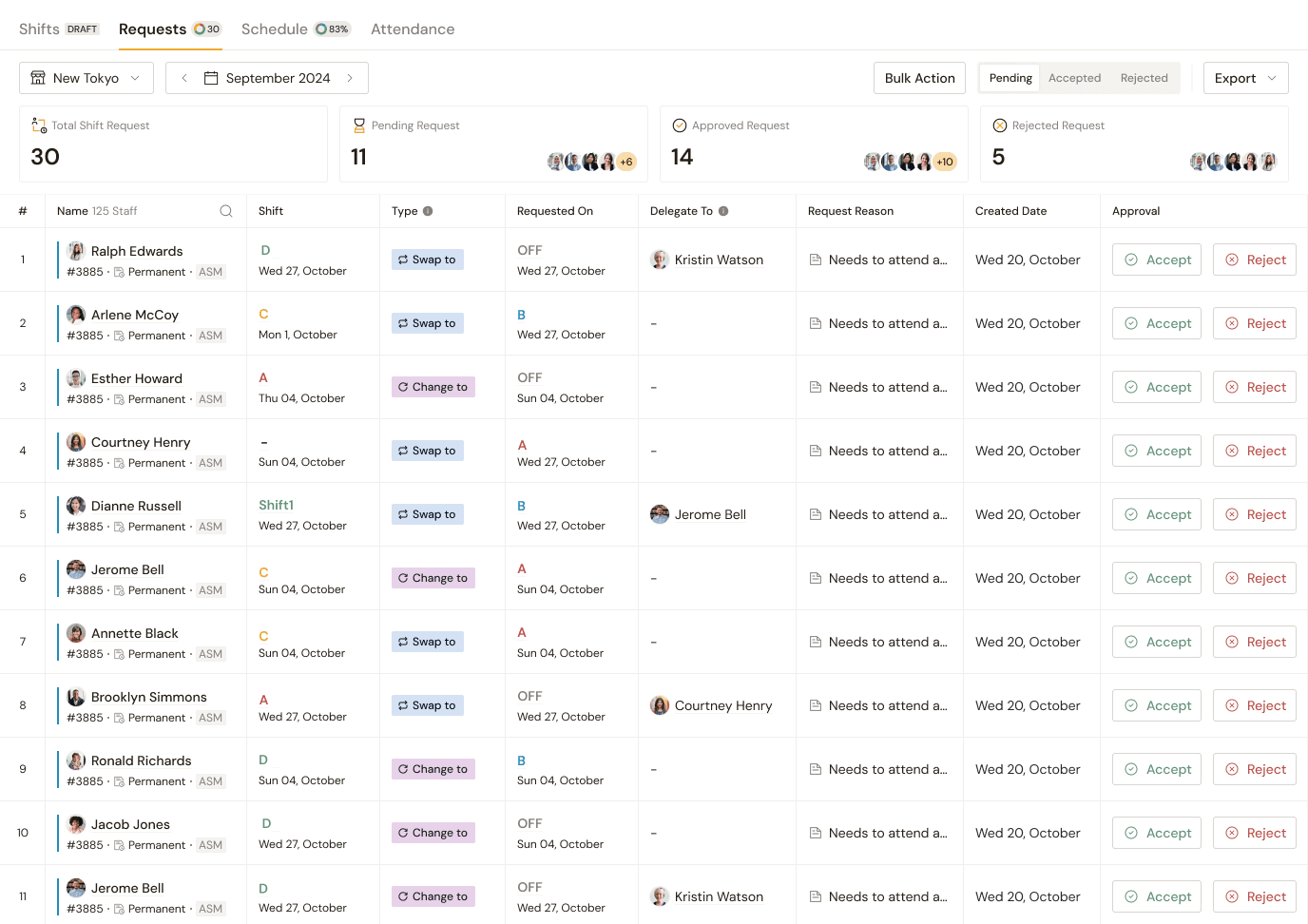The image size is (1308, 924).
Task: Click the +6 avatar badge in Pending Request
Action: (626, 162)
